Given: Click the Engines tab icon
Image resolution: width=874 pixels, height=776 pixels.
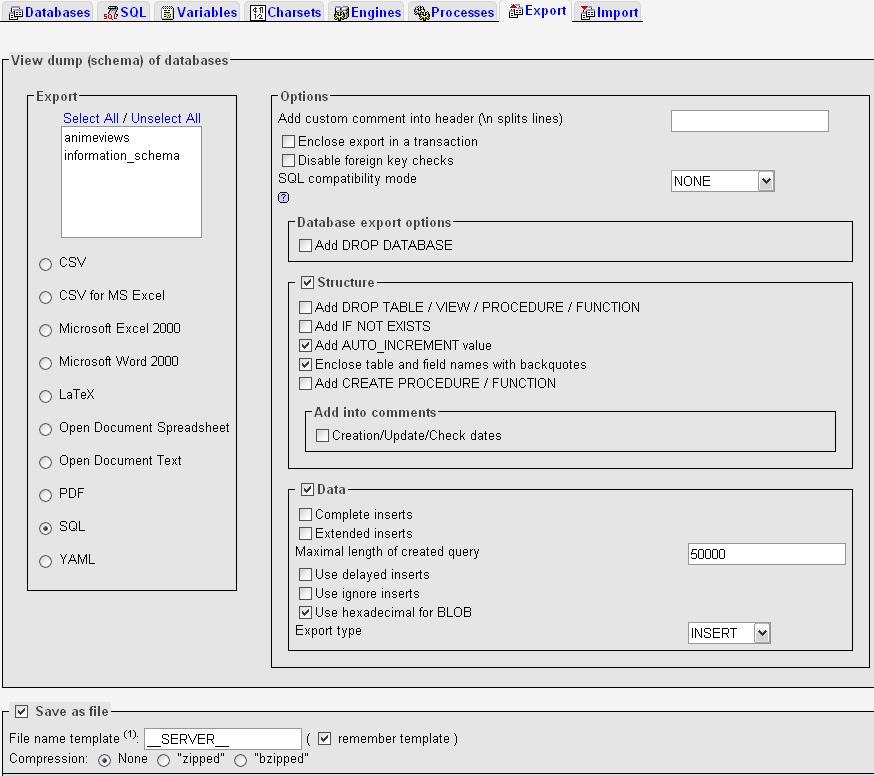Looking at the screenshot, I should click(341, 13).
